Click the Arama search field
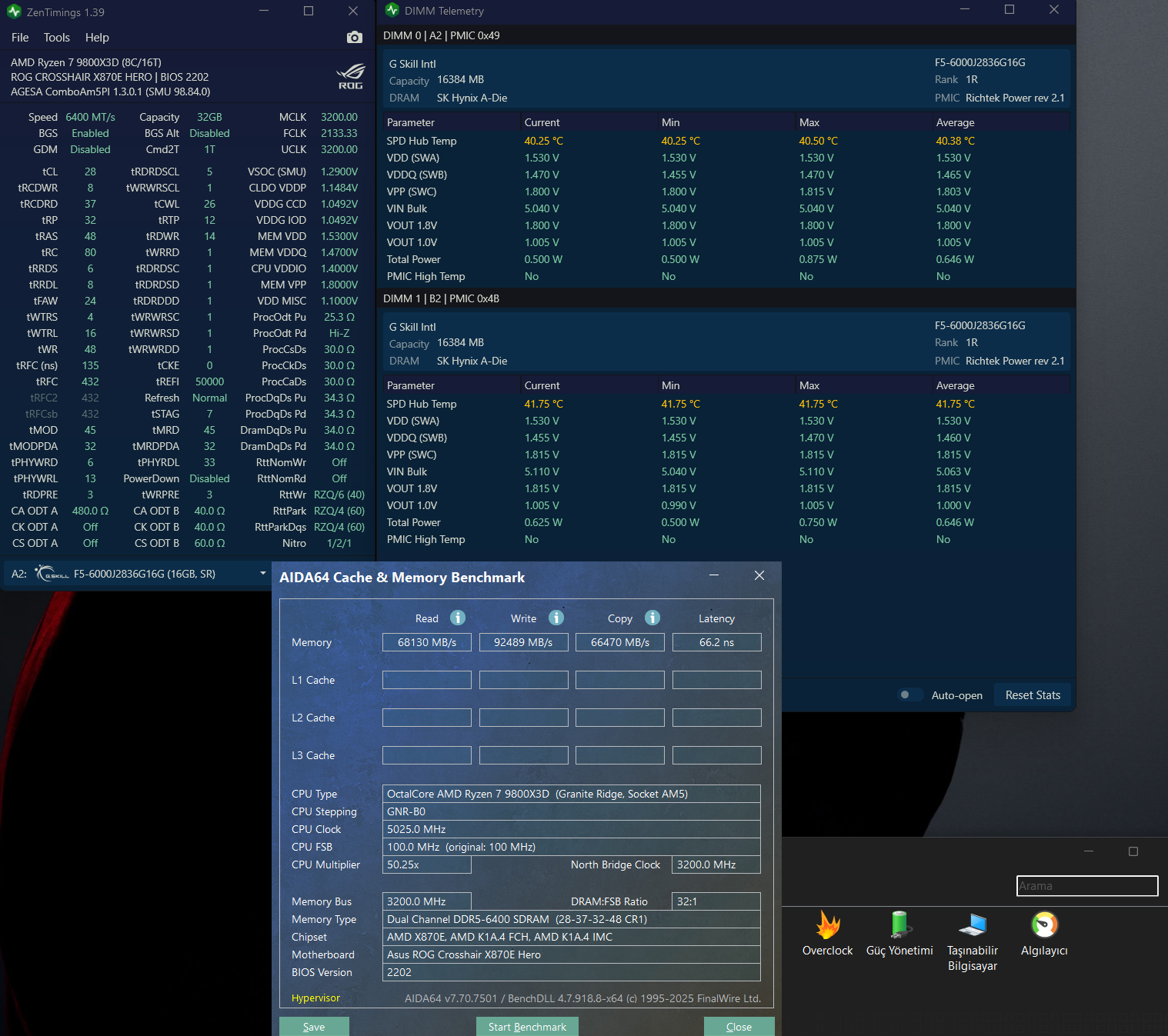Viewport: 1168px width, 1036px height. click(x=1087, y=886)
